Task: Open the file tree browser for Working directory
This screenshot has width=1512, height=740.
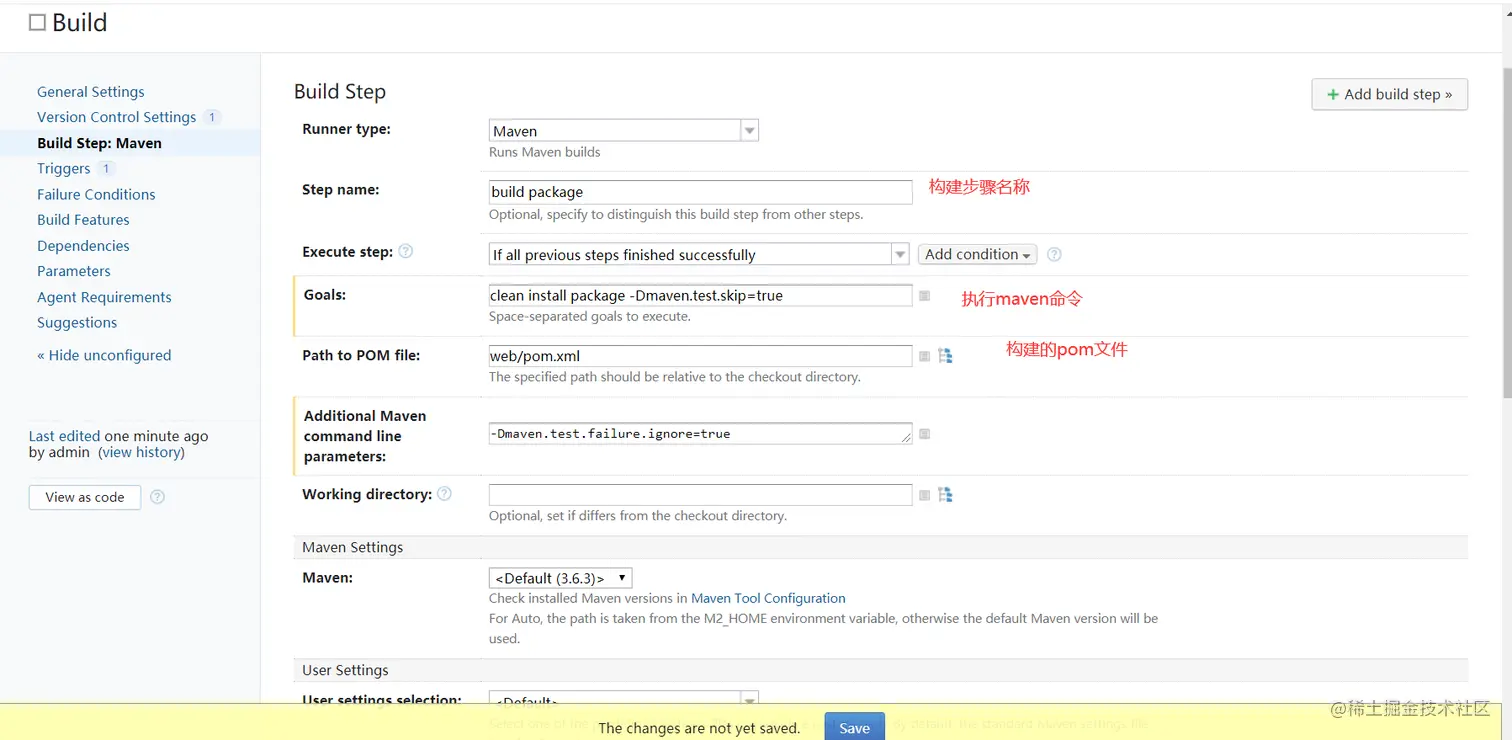Action: click(x=945, y=495)
